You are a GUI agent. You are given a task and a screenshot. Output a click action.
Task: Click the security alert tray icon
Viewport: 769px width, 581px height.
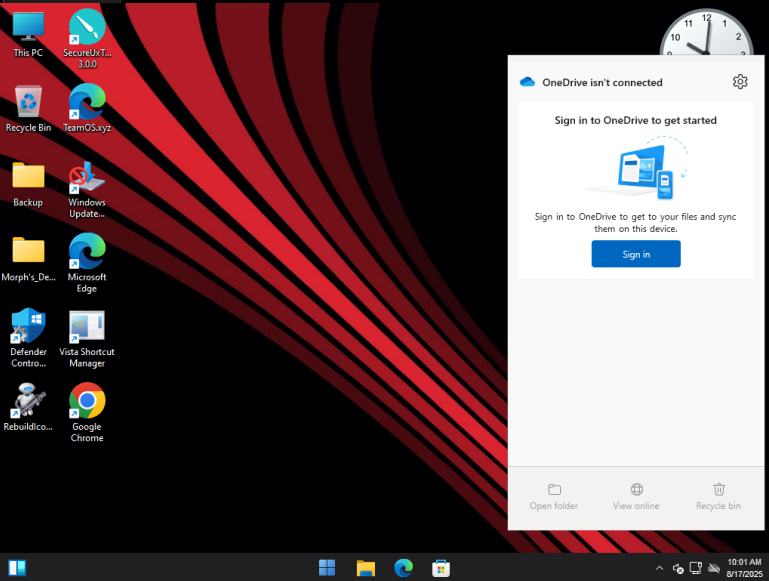[x=678, y=568]
